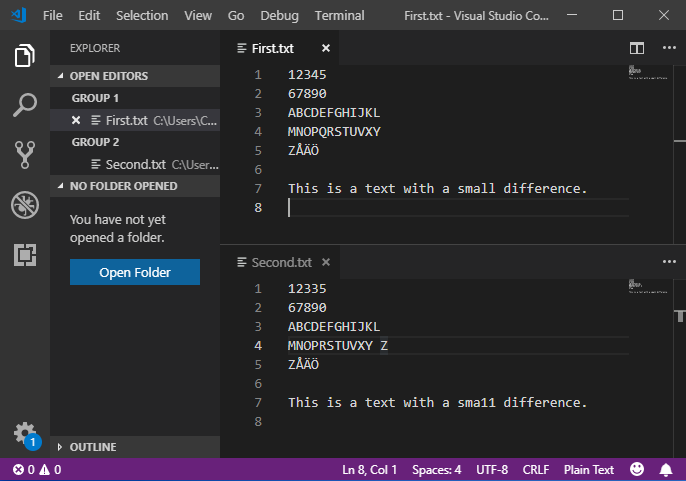Open the Search view icon
686x481 pixels.
click(25, 104)
